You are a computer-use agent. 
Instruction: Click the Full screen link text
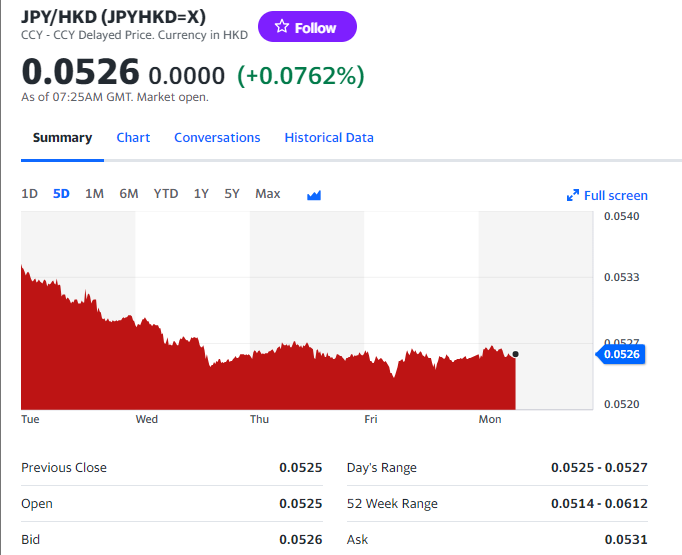(616, 196)
